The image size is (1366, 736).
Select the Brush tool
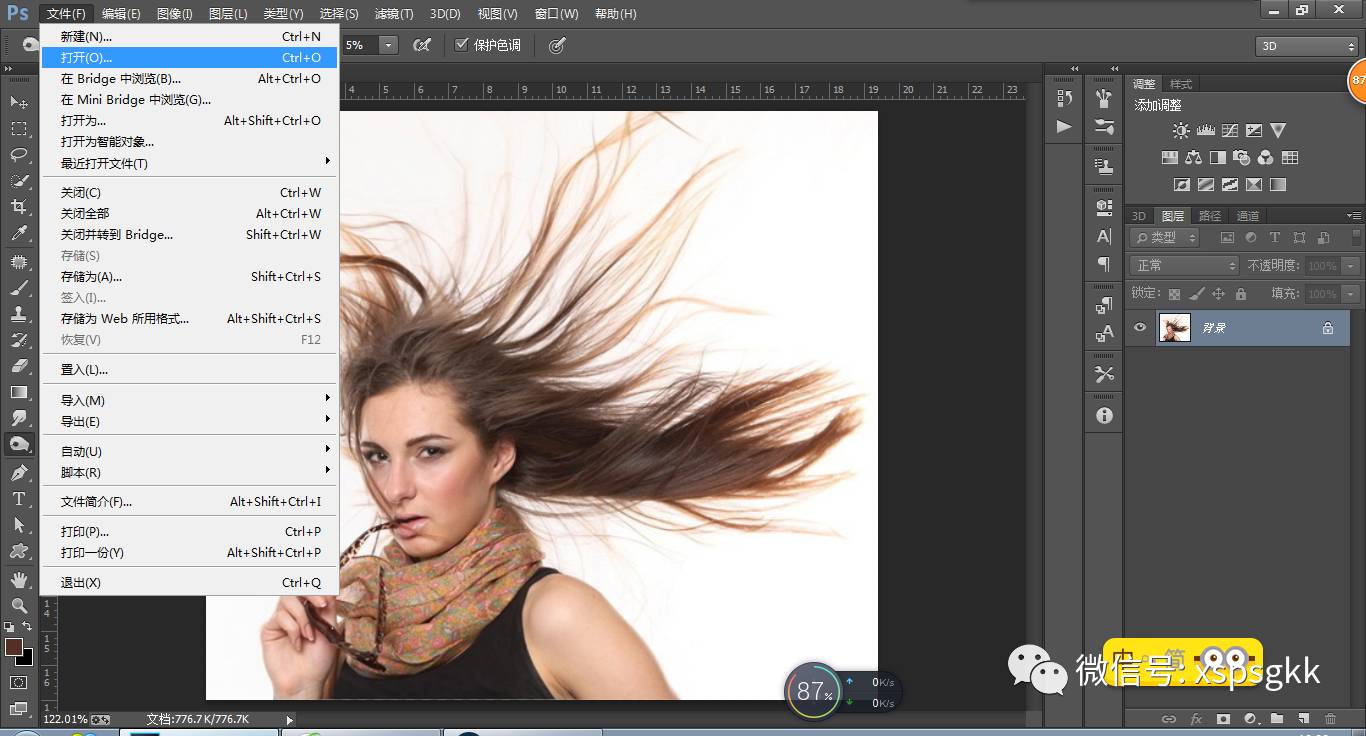click(x=19, y=288)
